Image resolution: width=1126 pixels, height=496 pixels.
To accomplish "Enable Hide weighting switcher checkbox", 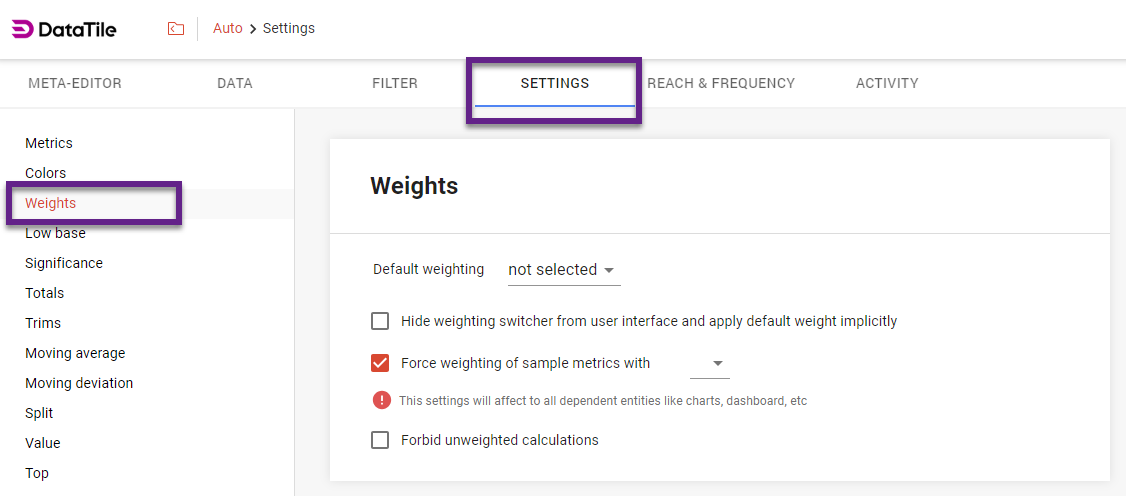I will pos(380,321).
